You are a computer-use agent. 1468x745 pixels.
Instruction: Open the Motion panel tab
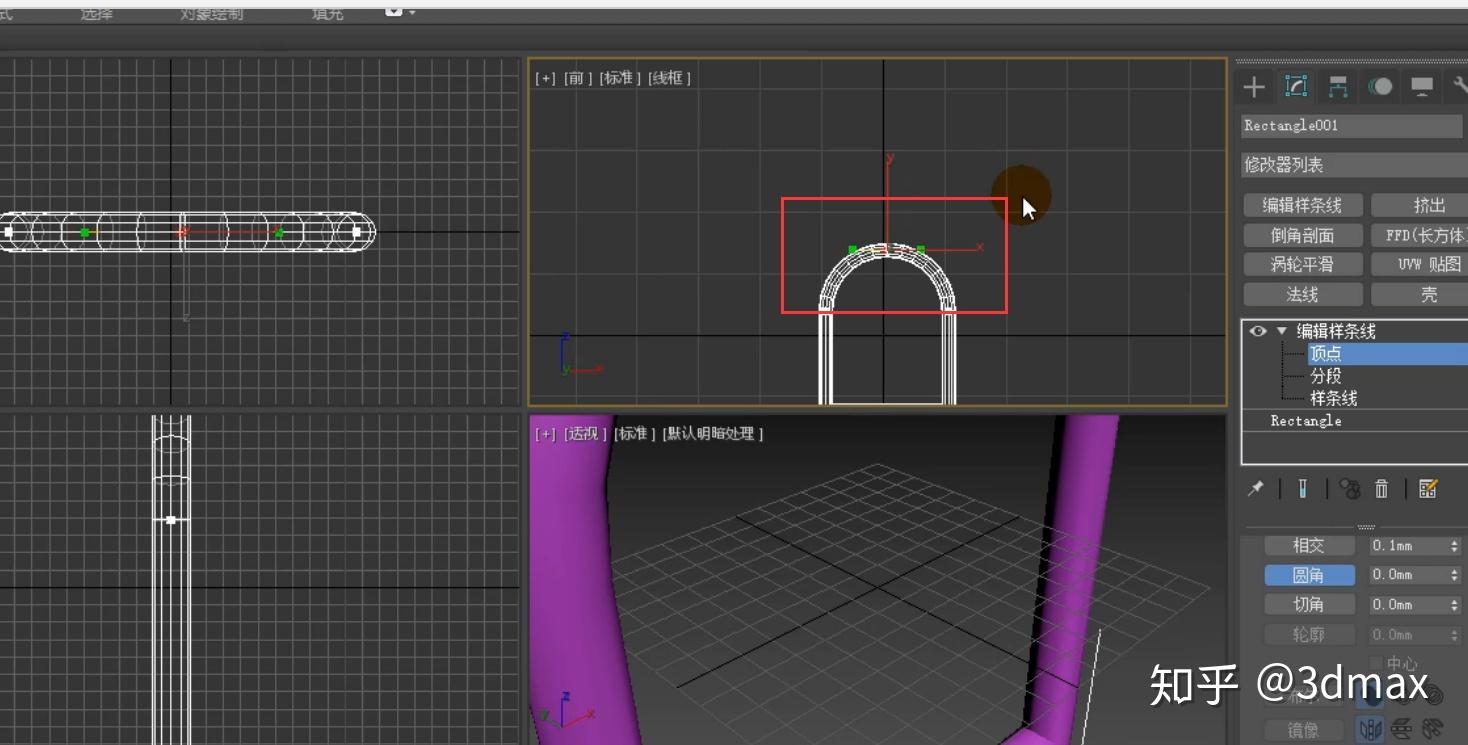click(1380, 87)
